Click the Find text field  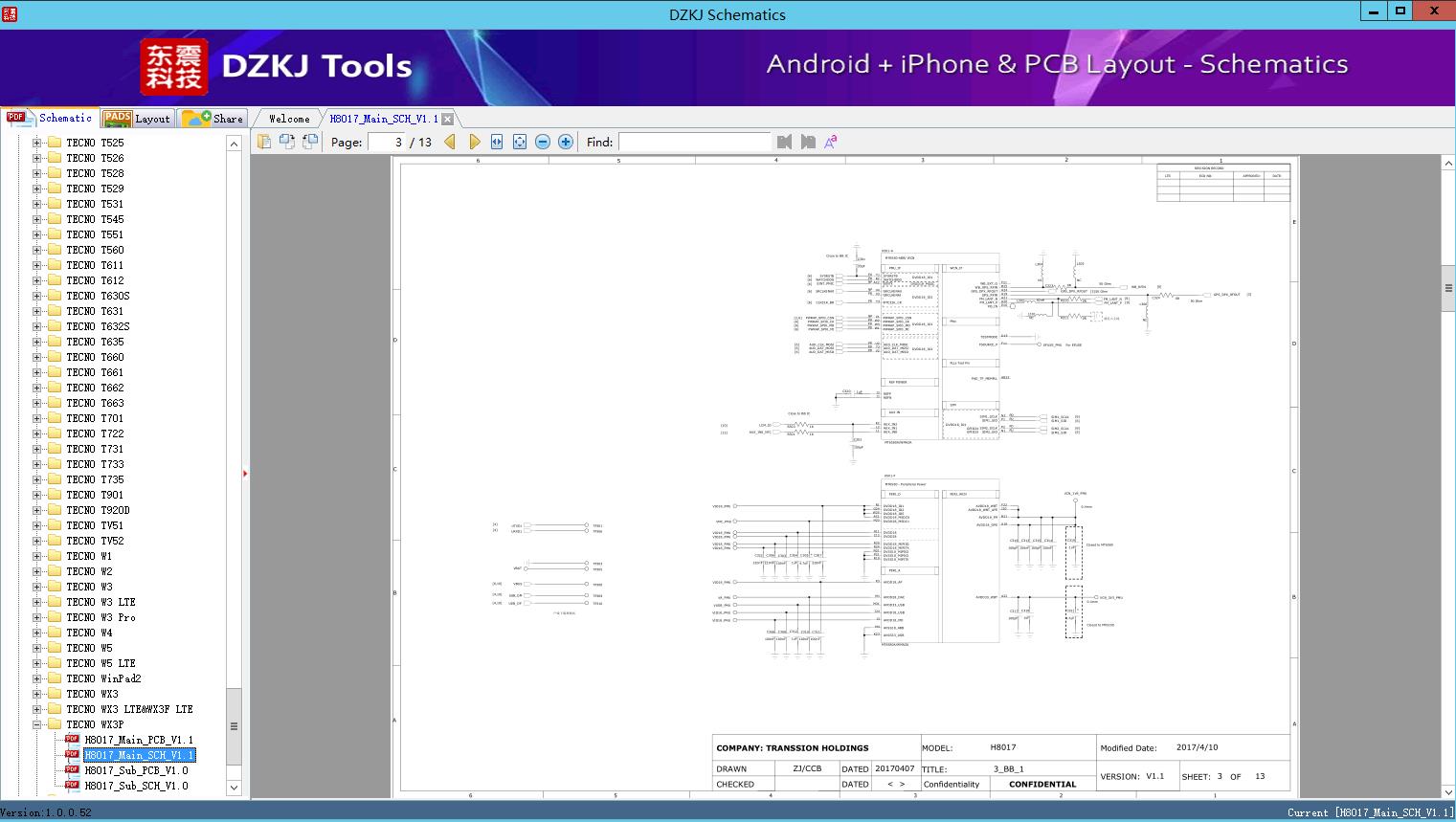[x=694, y=142]
